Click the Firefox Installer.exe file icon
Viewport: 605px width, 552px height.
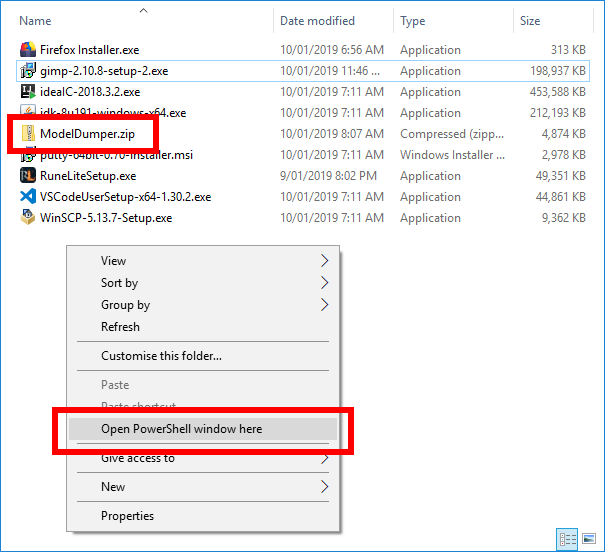(x=28, y=50)
